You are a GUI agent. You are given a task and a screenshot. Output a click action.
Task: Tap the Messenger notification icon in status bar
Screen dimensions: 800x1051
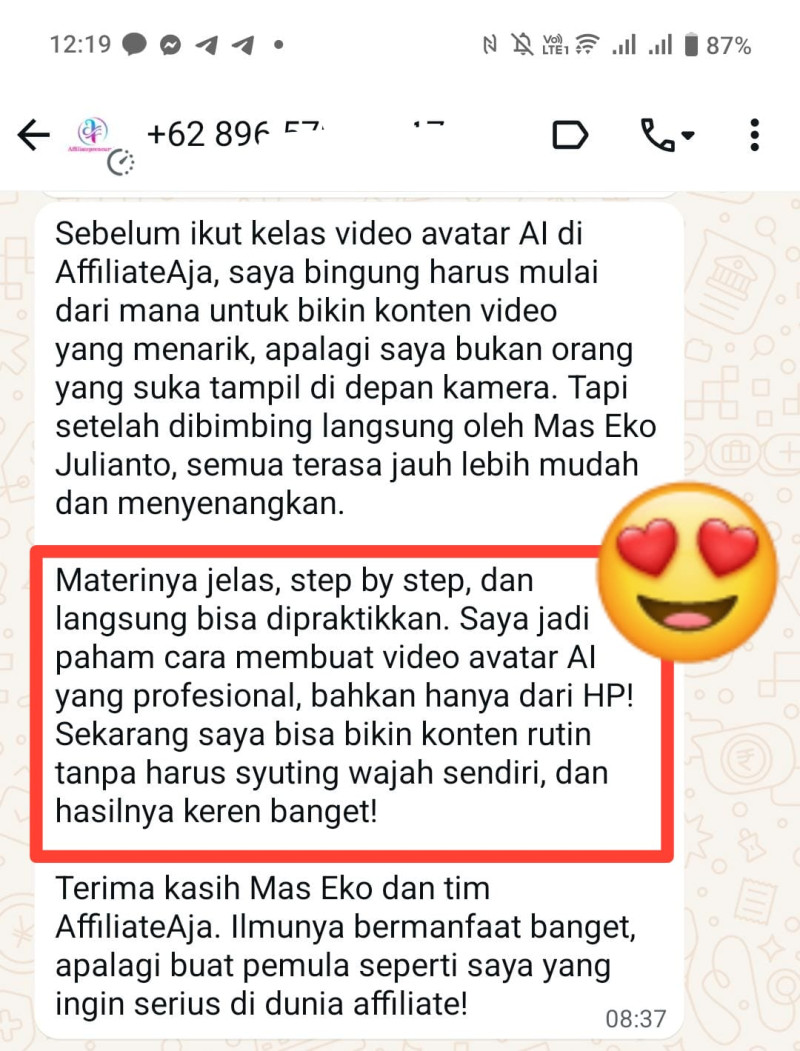(170, 45)
